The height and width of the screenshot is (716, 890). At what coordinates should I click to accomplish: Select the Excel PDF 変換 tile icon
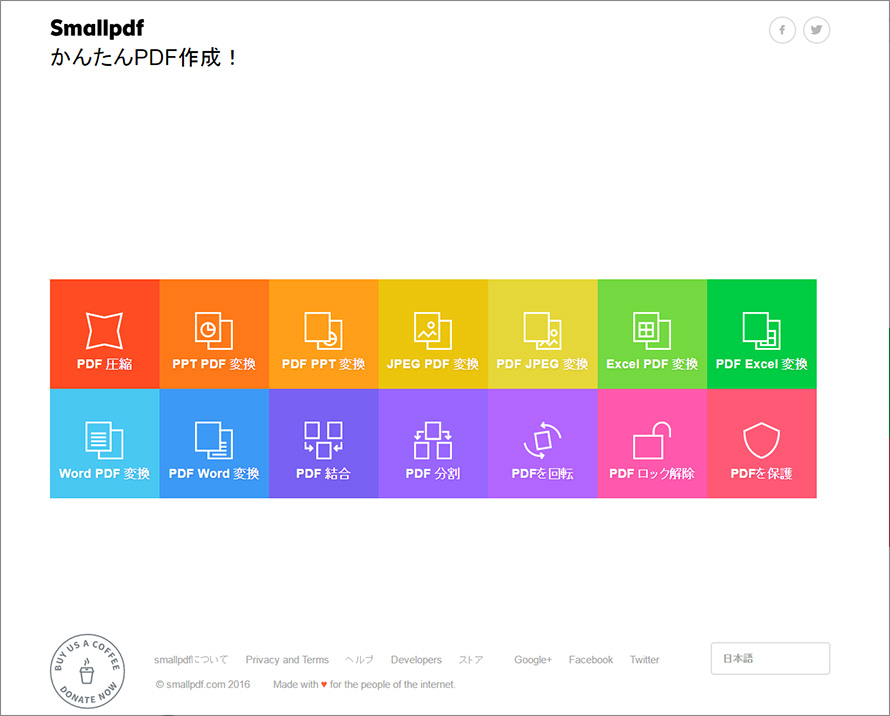click(x=652, y=330)
